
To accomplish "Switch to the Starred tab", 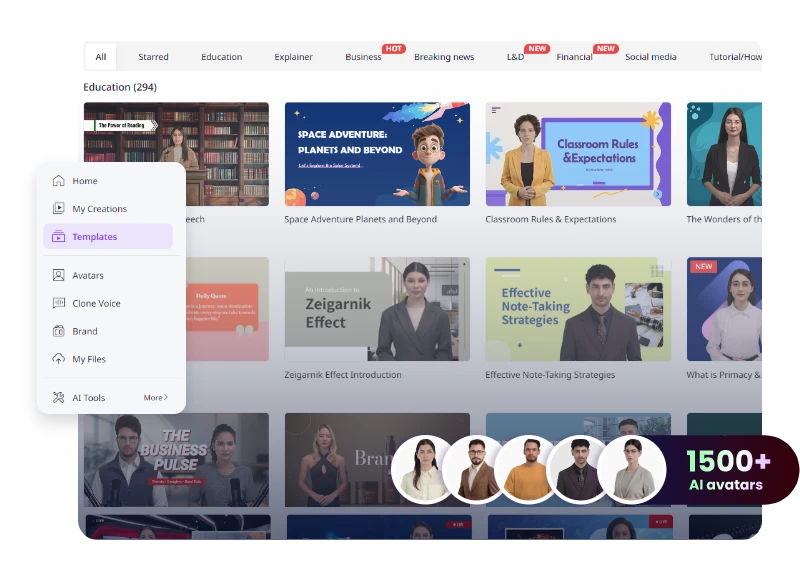I will click(153, 57).
